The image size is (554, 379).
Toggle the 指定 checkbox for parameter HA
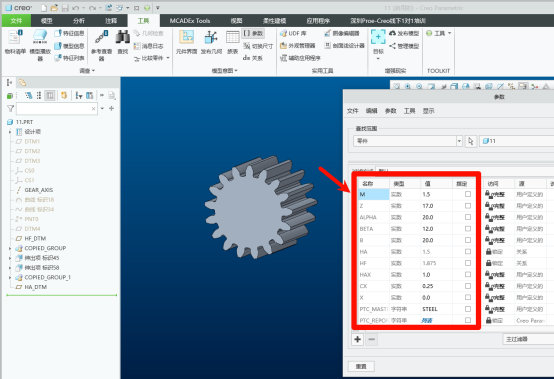click(468, 251)
